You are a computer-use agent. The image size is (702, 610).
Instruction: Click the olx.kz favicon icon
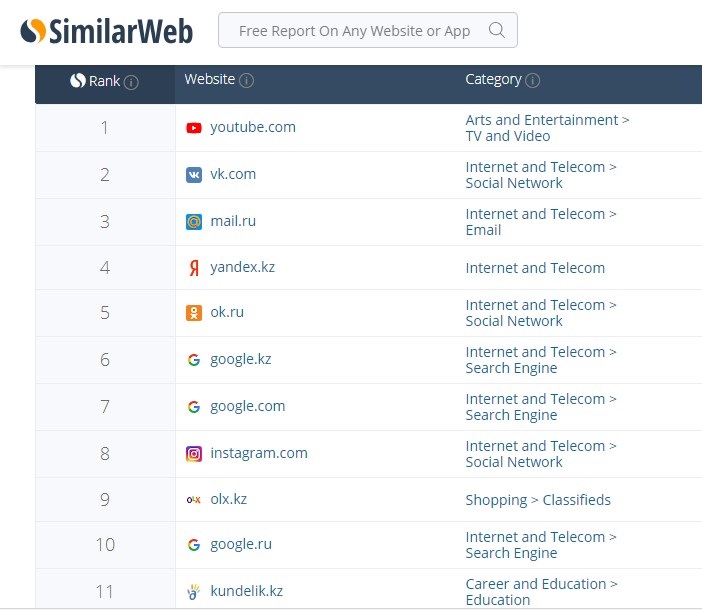pos(194,499)
